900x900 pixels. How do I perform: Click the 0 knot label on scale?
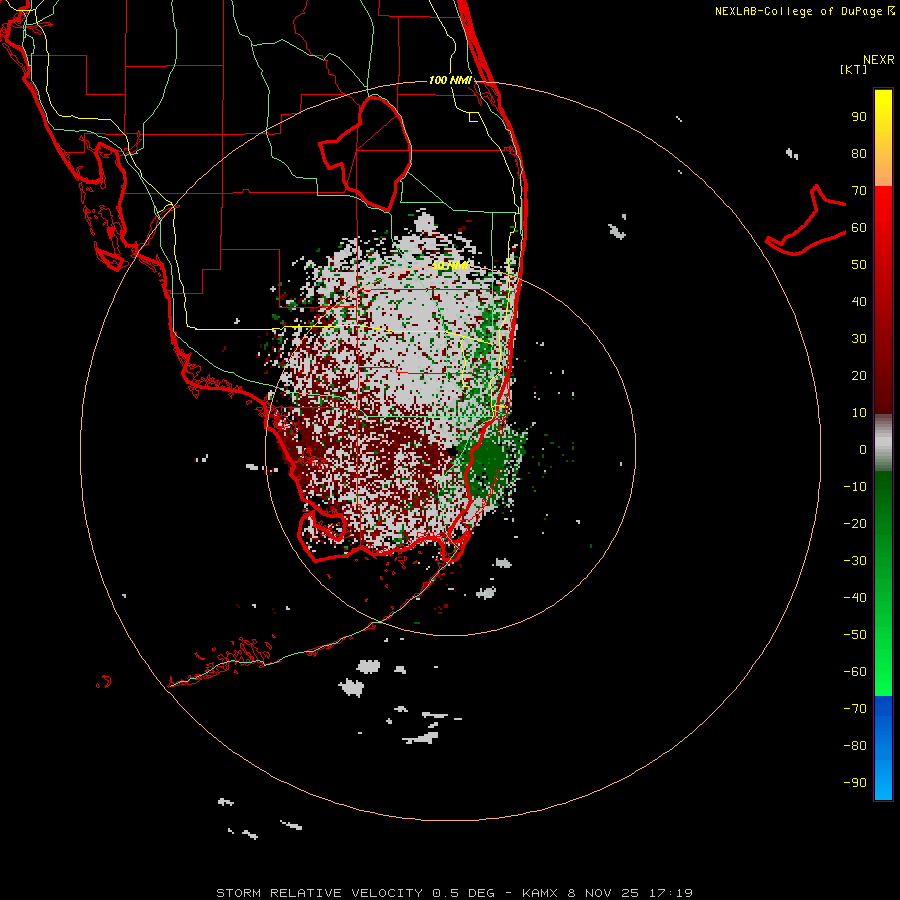[863, 449]
